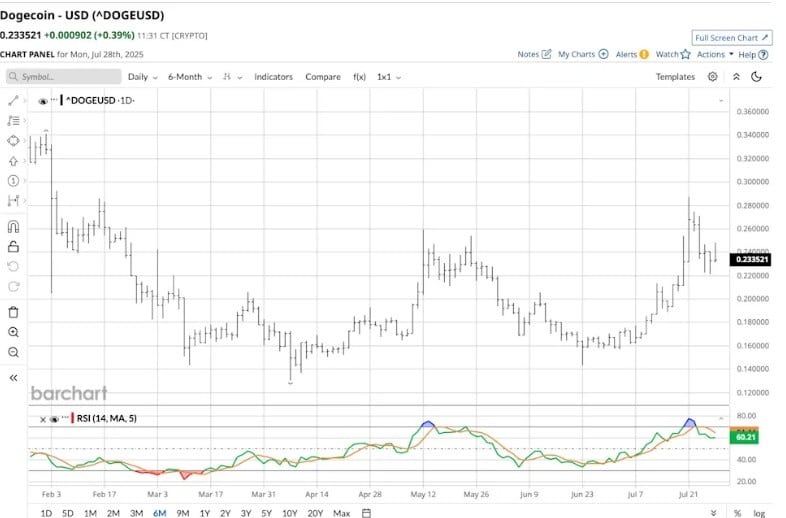
Task: Select the arrow marker tool
Action: point(13,161)
